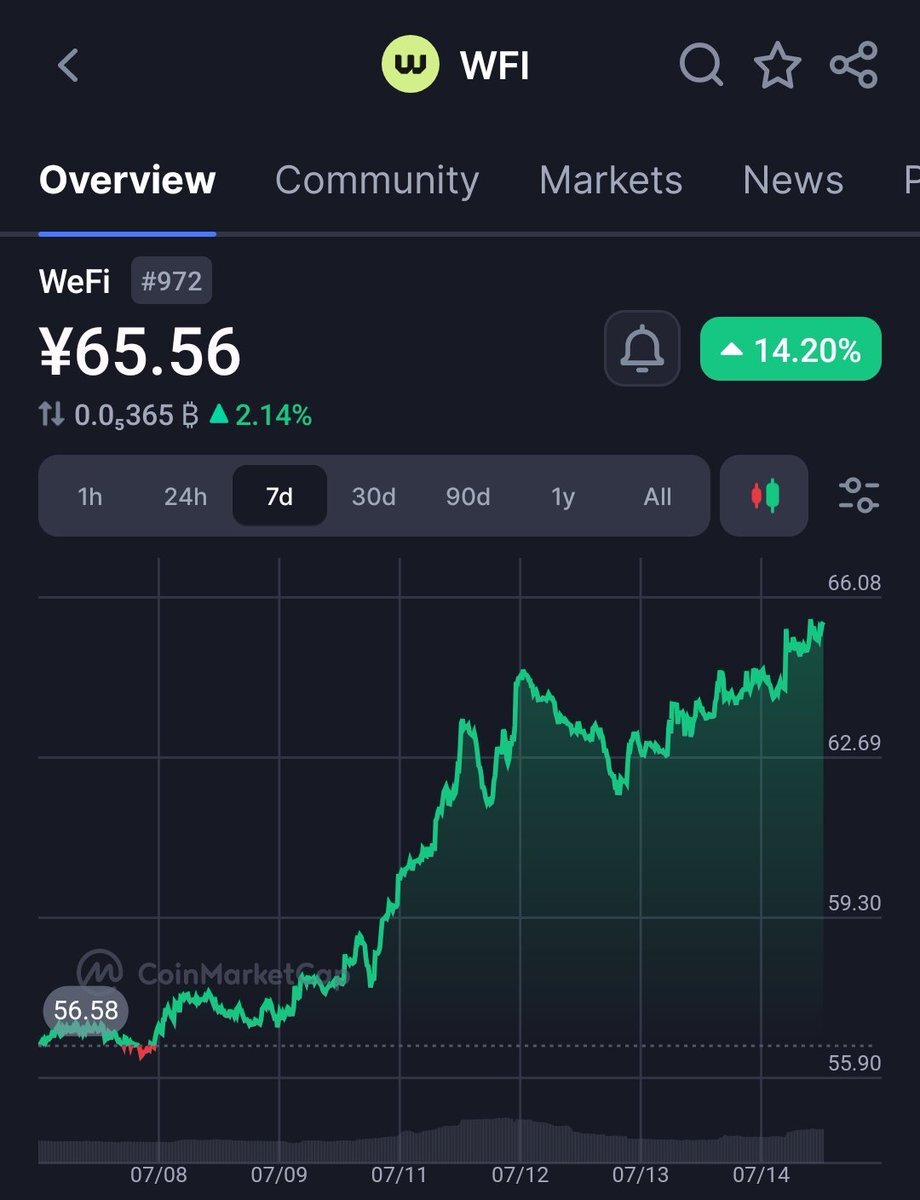Tap the 56.58 start price marker
Viewport: 920px width, 1200px height.
(86, 1011)
